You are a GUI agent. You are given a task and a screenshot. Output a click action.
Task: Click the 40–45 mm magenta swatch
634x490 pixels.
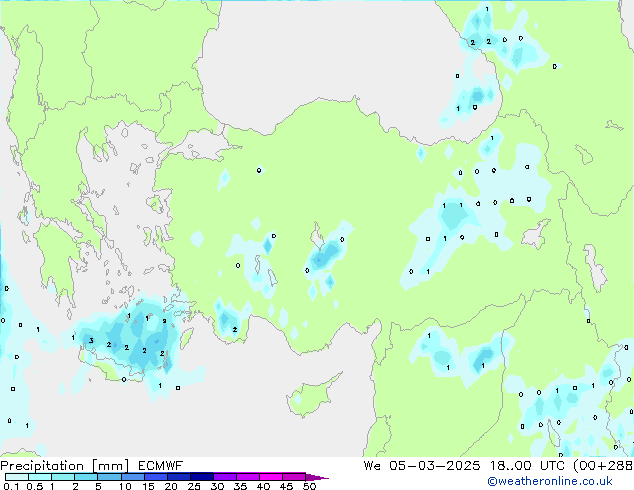[x=271, y=477]
